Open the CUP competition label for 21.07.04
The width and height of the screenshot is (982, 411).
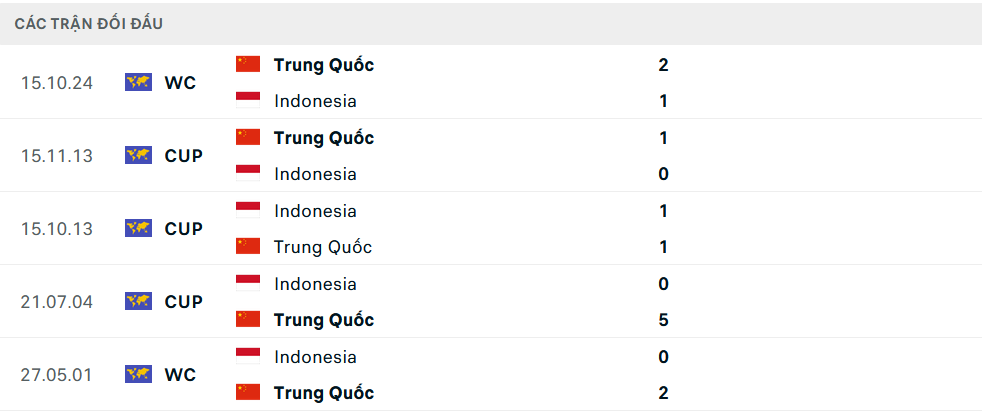click(183, 302)
